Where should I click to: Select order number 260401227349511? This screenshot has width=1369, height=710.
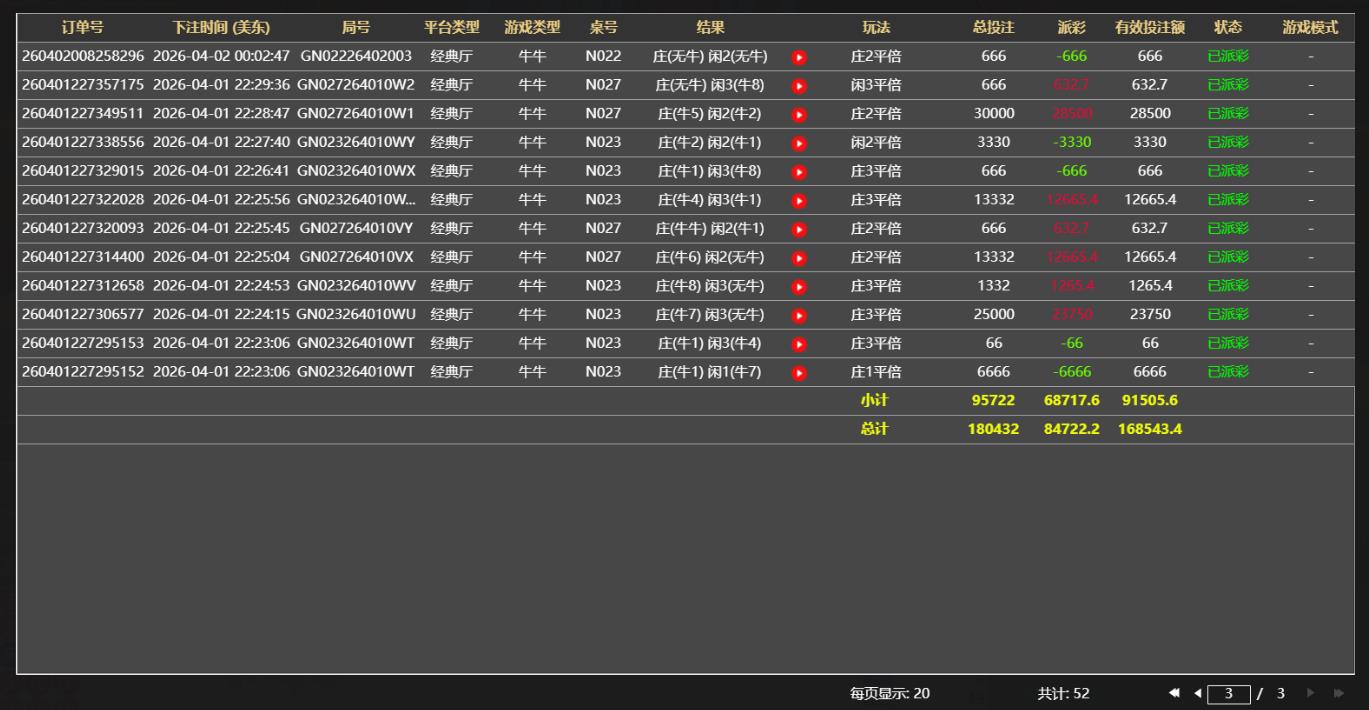[x=83, y=114]
